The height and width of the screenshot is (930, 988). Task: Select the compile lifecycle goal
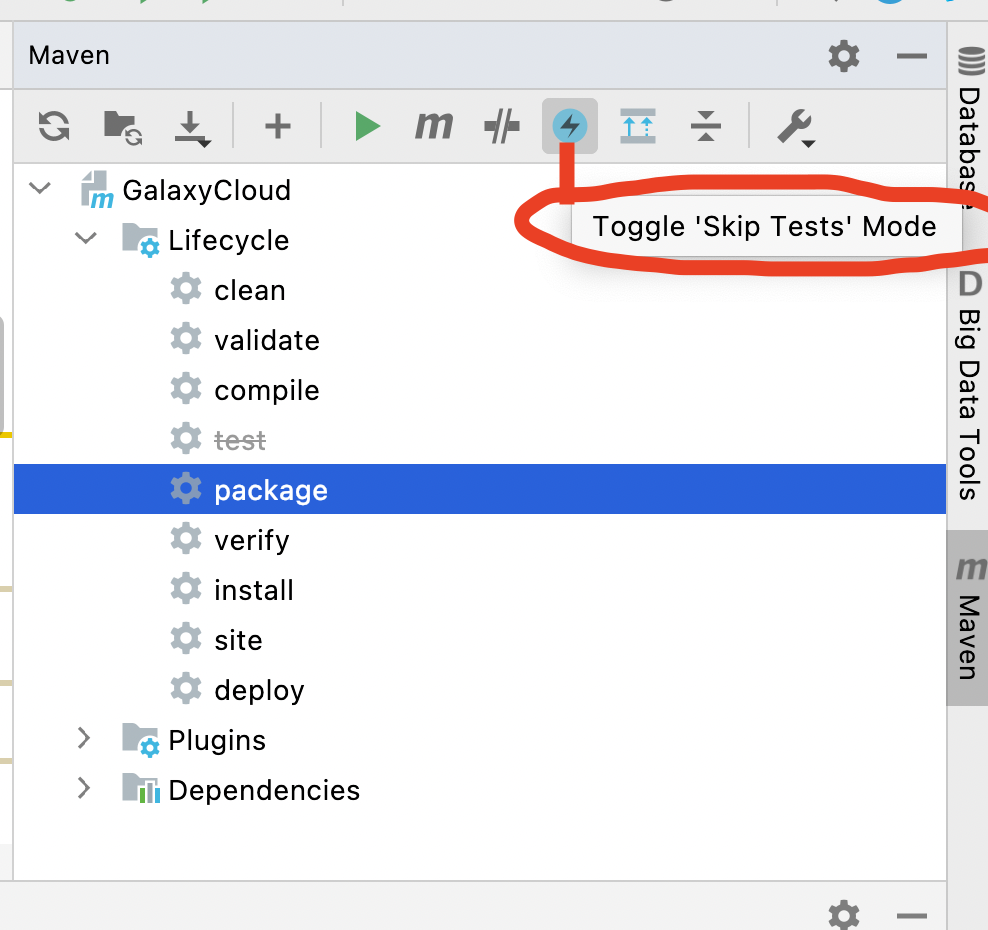[x=267, y=391]
